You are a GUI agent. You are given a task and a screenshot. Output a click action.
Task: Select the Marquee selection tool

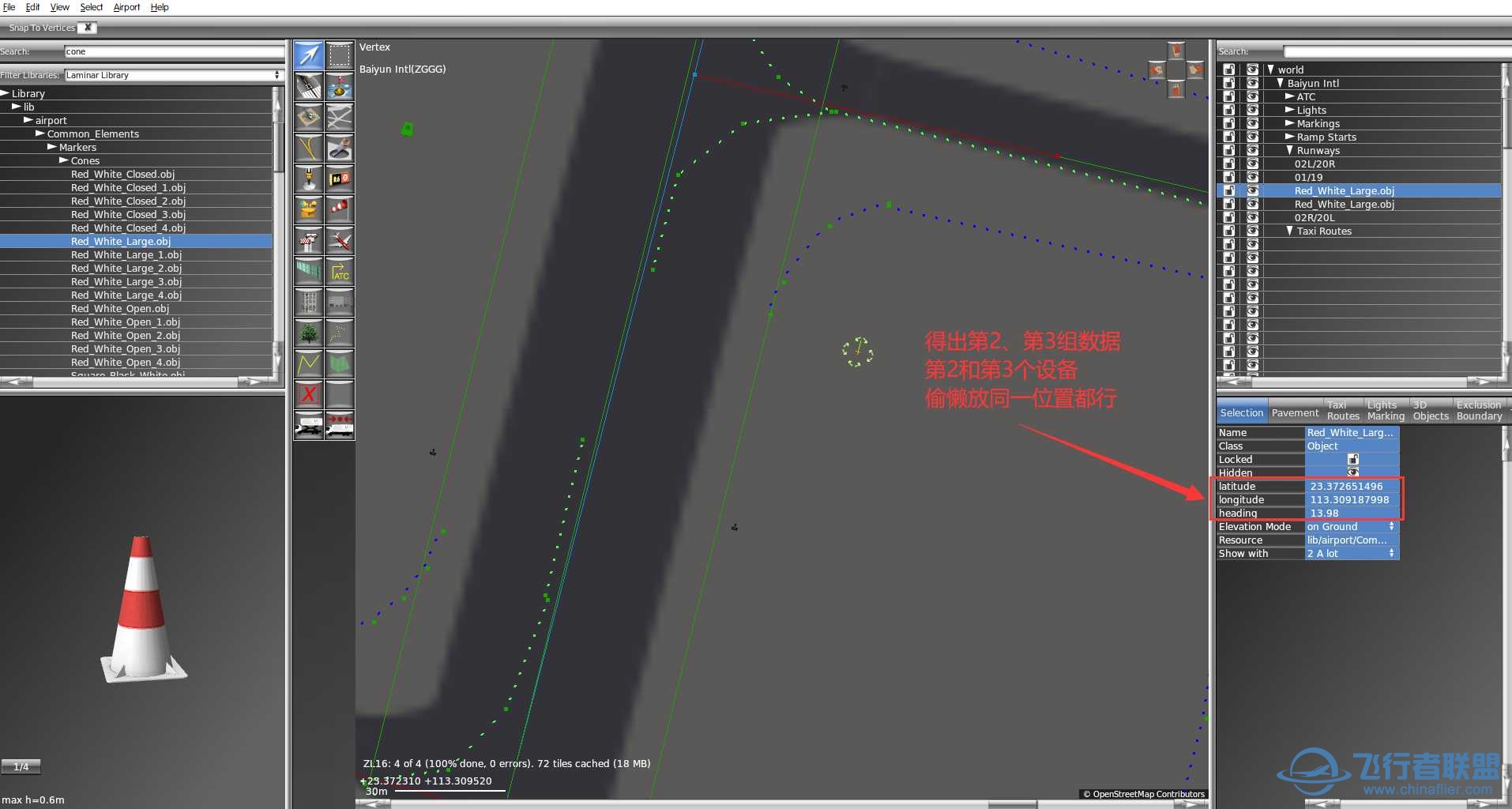(340, 55)
